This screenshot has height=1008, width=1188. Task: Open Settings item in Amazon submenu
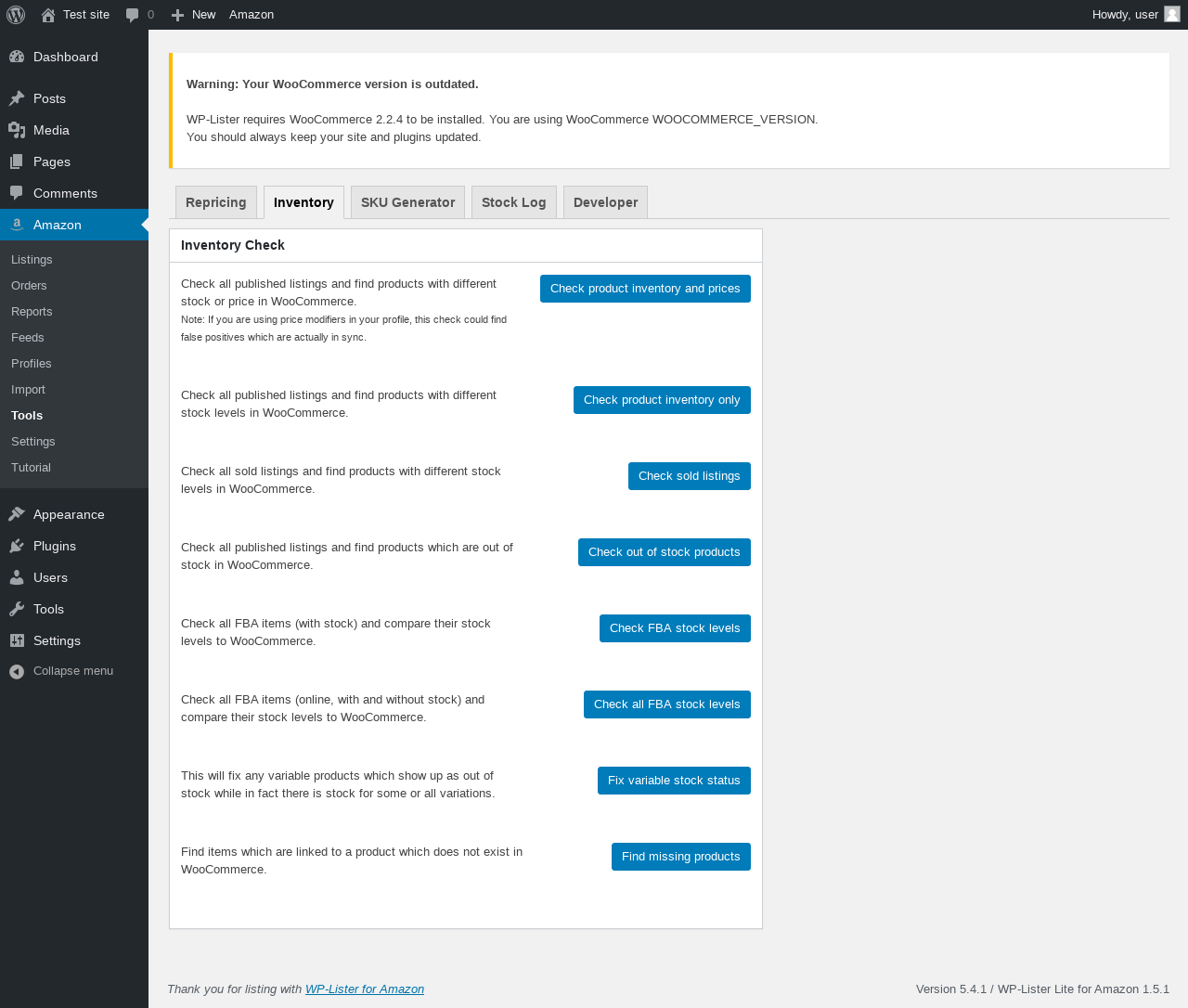tap(33, 442)
